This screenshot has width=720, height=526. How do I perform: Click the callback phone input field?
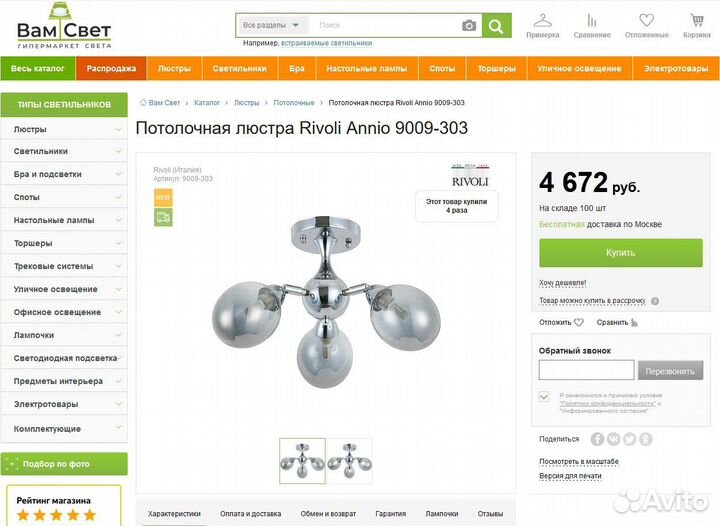[586, 370]
